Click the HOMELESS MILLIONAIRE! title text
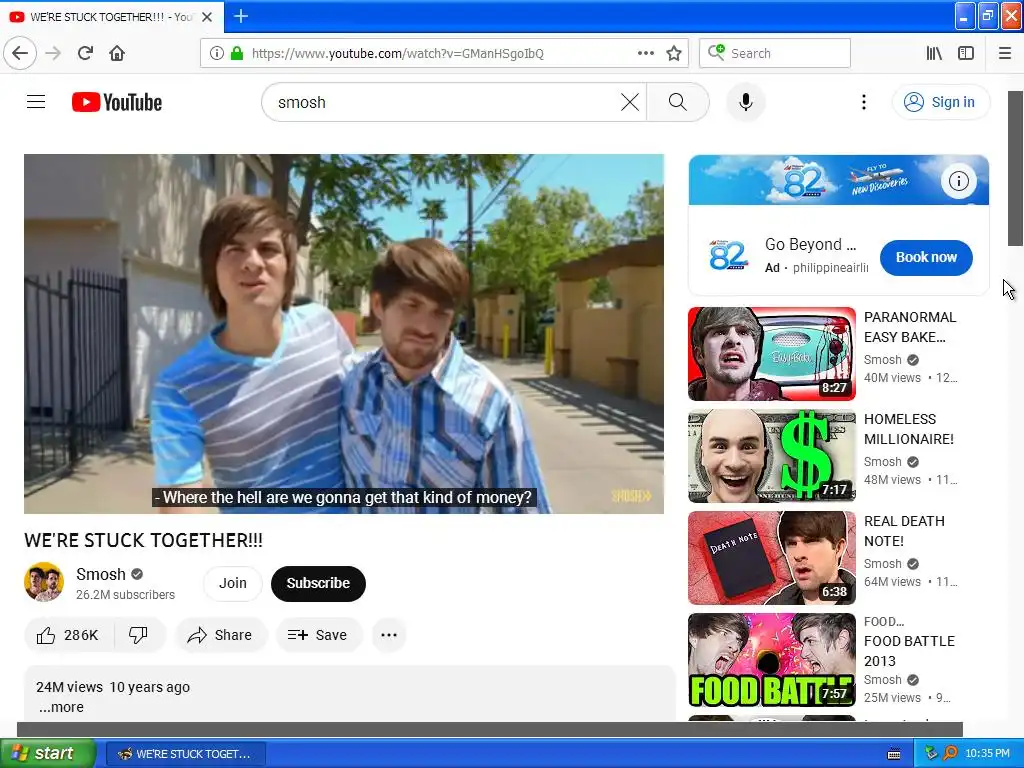 [908, 429]
